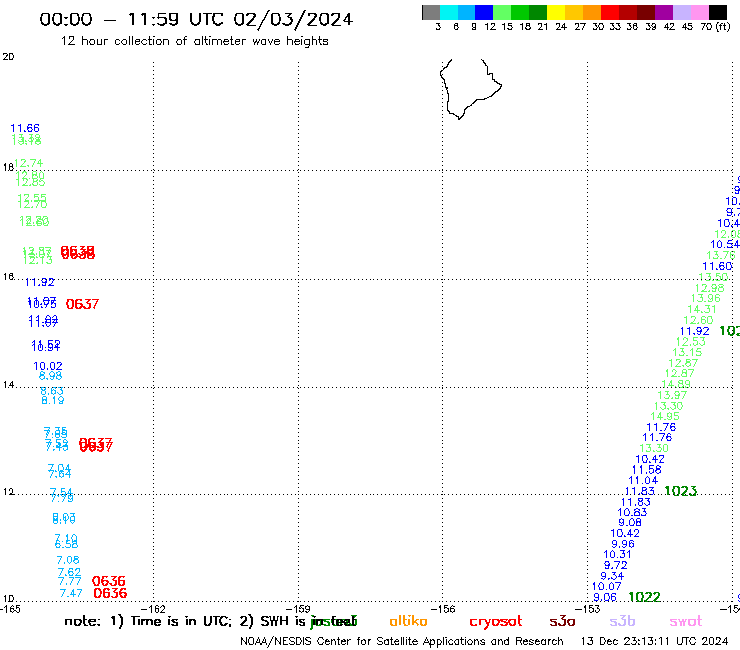Select the bright red swatch in the legend

[610, 12]
